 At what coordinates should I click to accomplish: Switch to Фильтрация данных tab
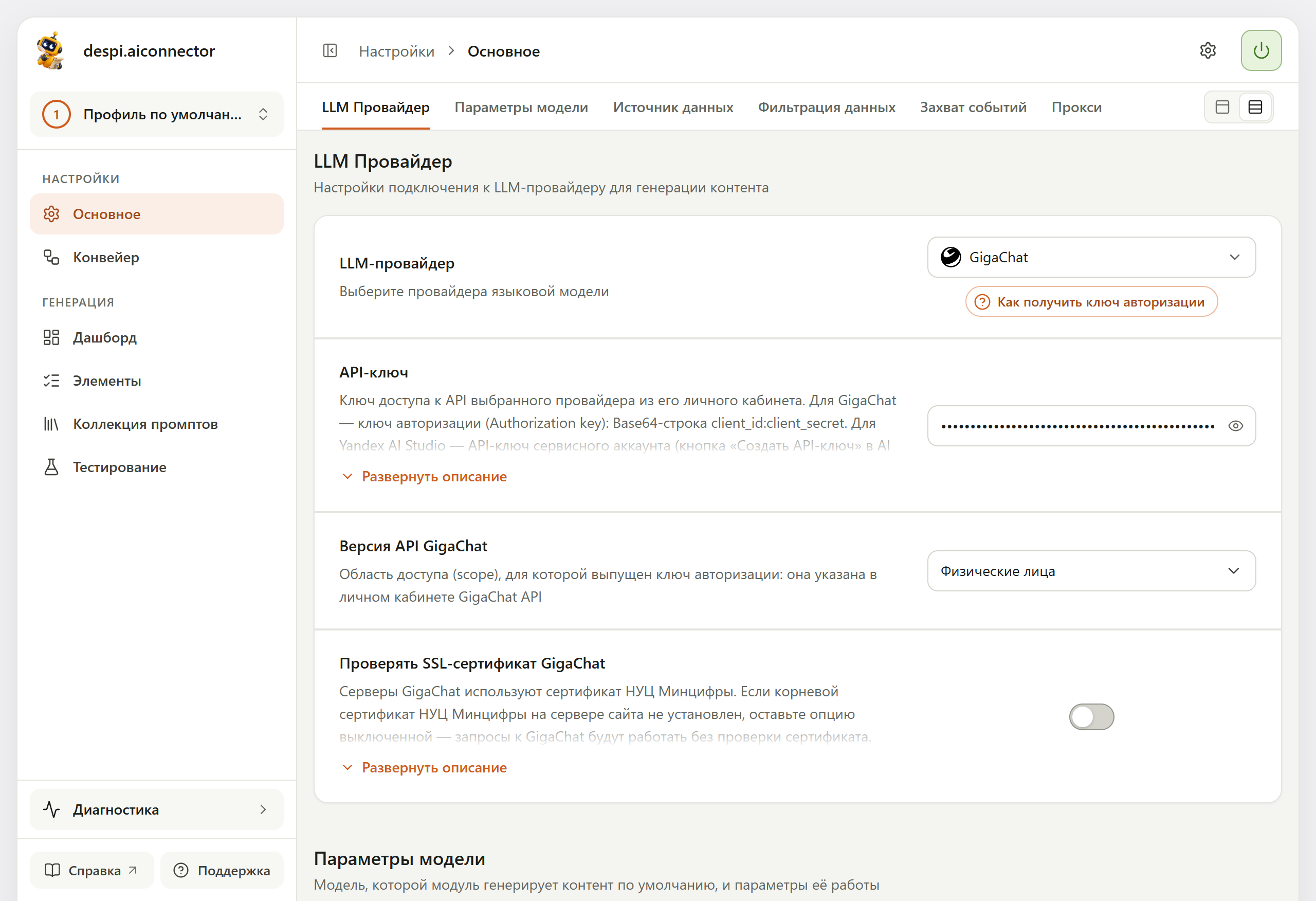tap(827, 107)
